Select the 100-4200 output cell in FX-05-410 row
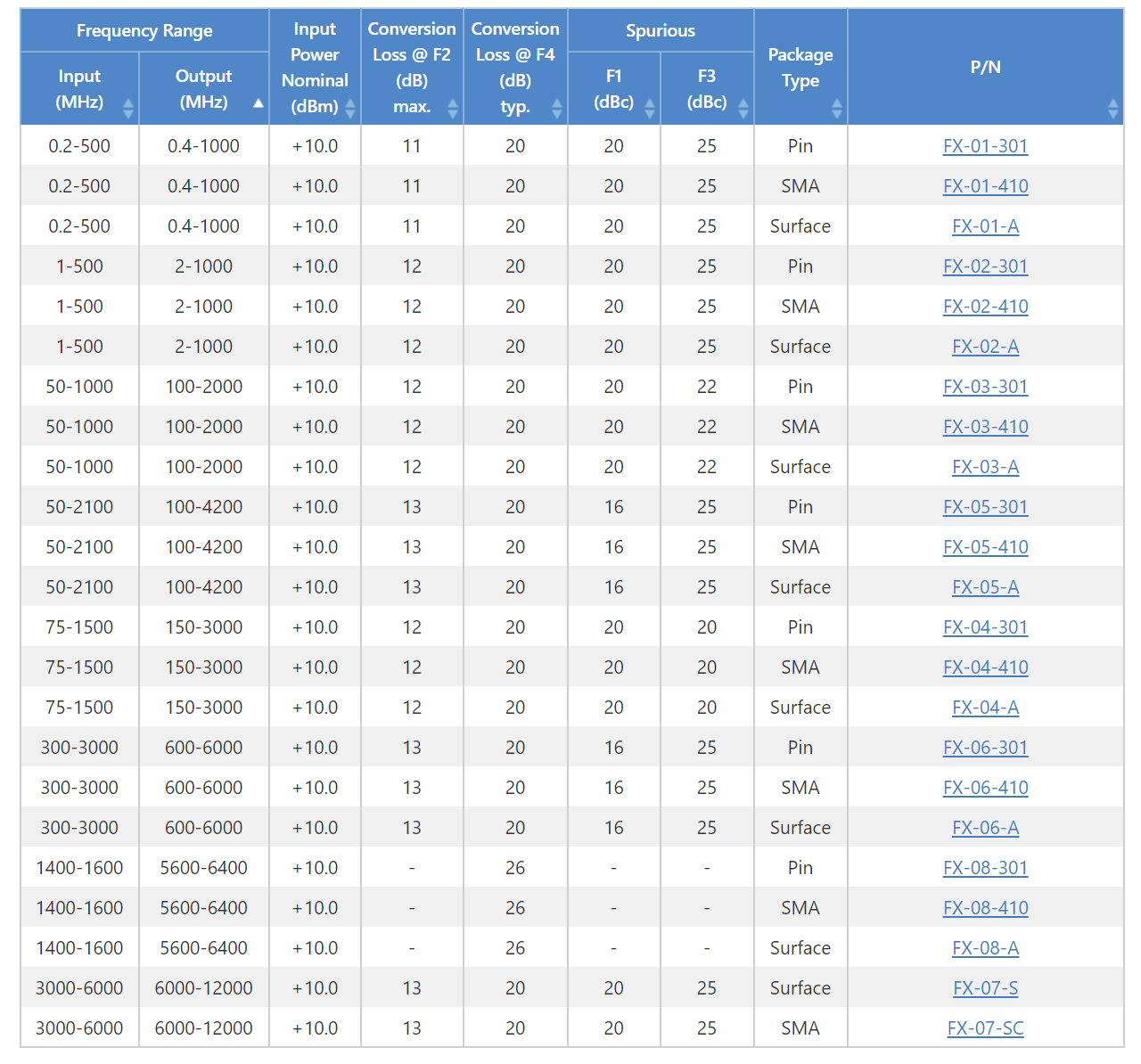This screenshot has width=1141, height=1064. click(x=203, y=547)
